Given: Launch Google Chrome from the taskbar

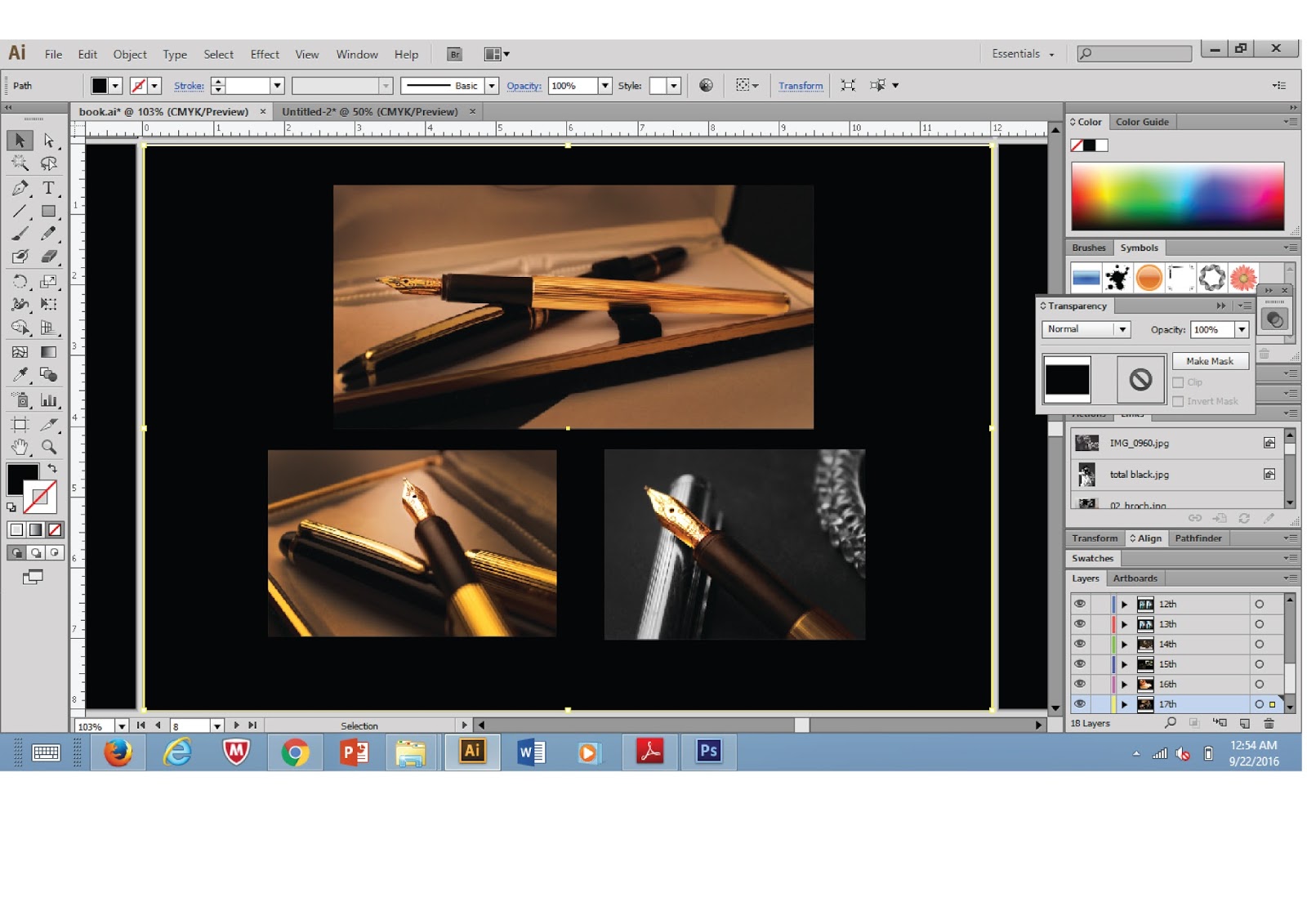Looking at the screenshot, I should click(295, 752).
